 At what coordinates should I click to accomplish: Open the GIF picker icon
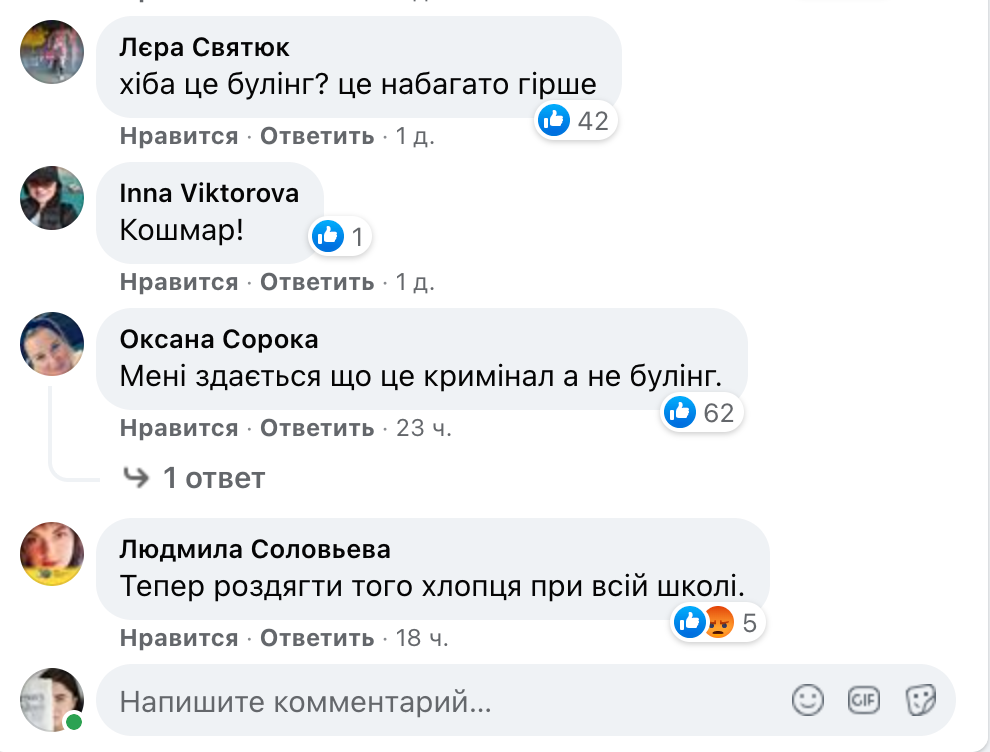tap(863, 701)
